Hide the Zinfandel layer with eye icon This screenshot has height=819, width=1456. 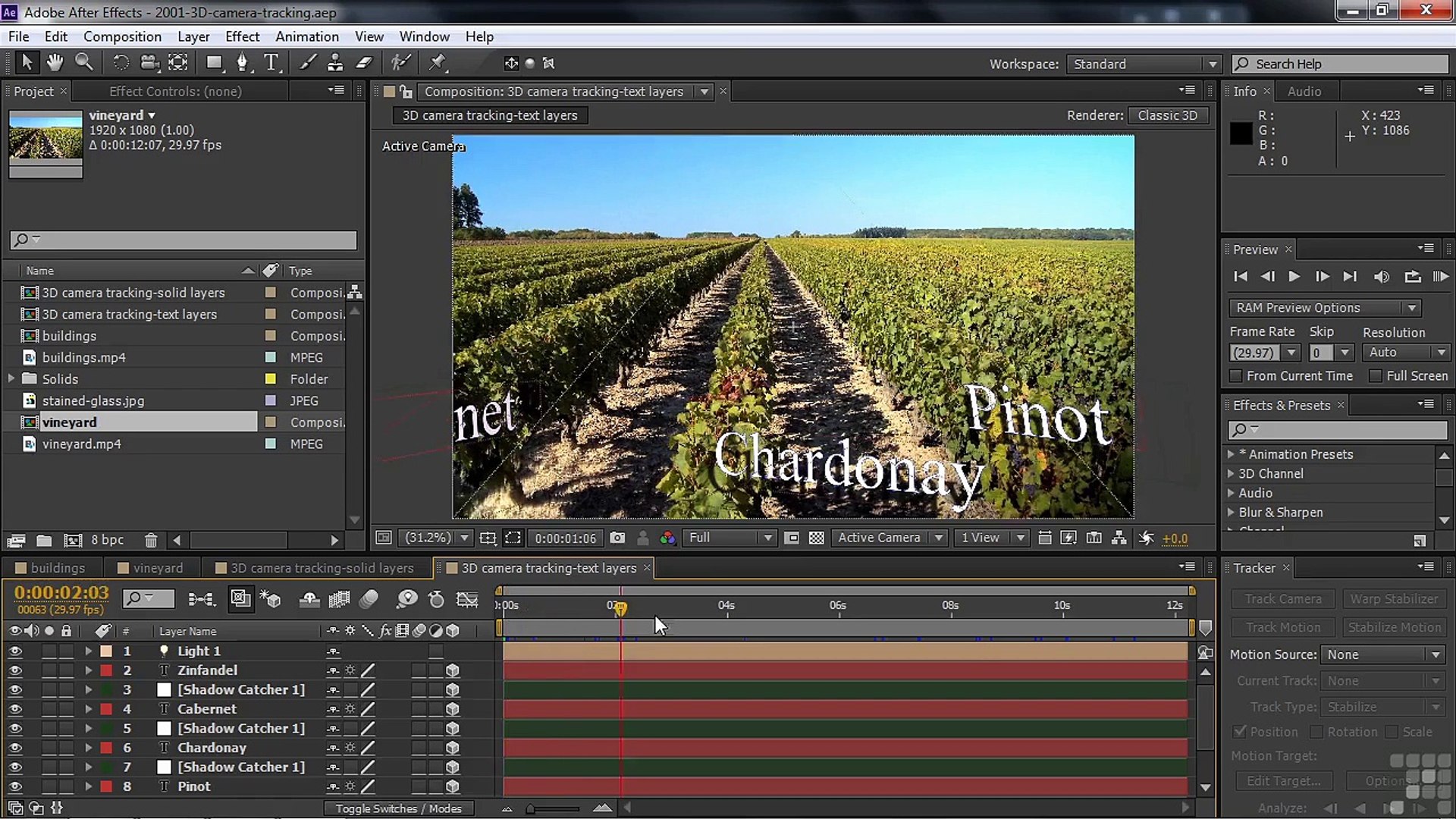15,670
